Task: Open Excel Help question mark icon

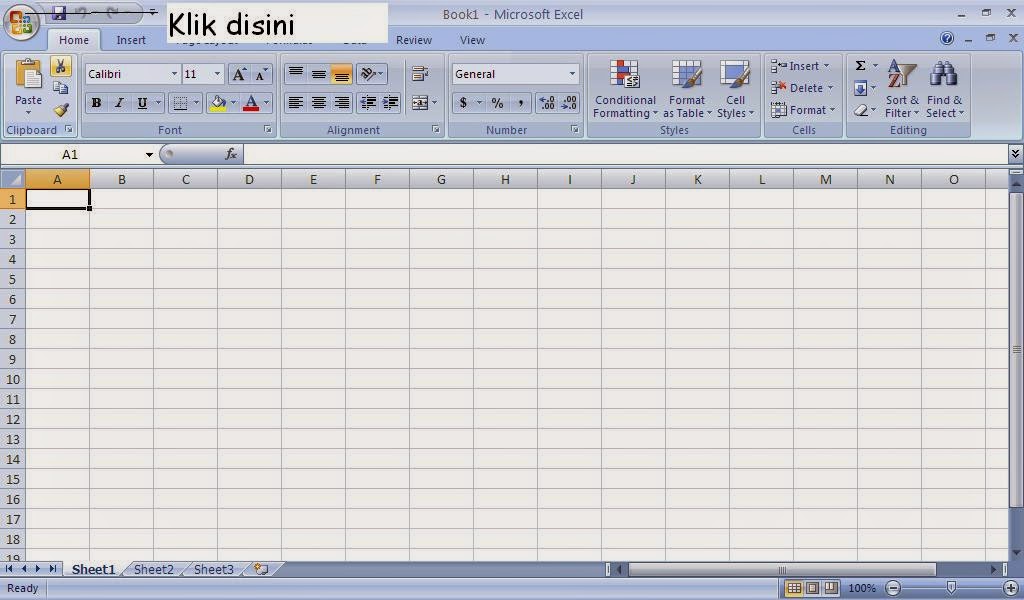Action: pos(947,39)
